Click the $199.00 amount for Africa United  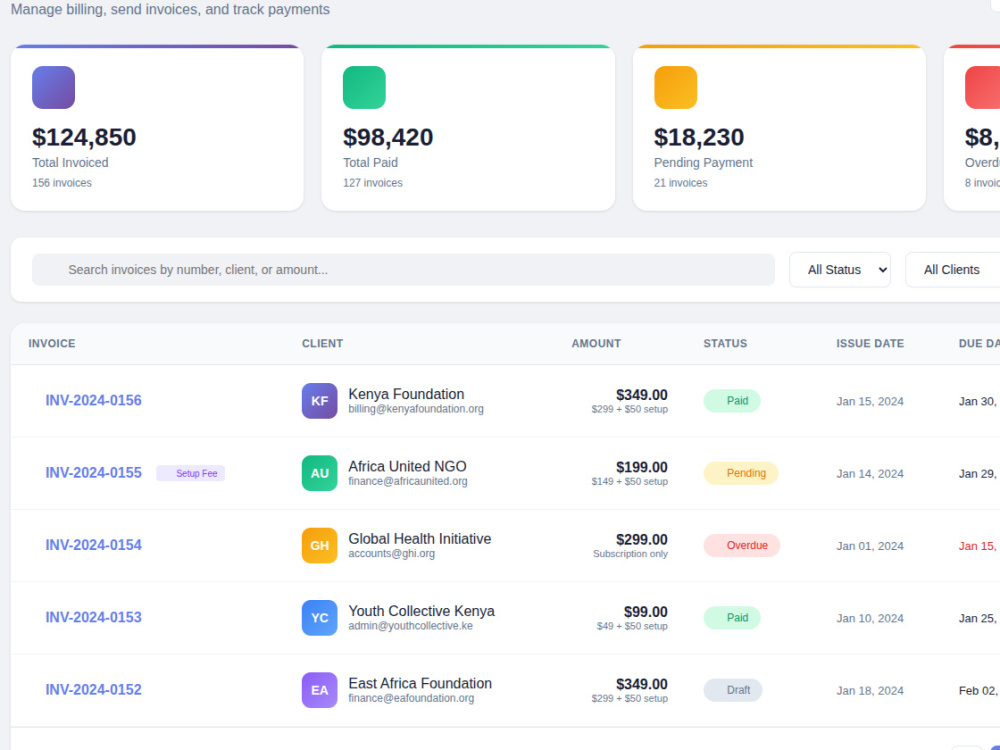coord(642,467)
